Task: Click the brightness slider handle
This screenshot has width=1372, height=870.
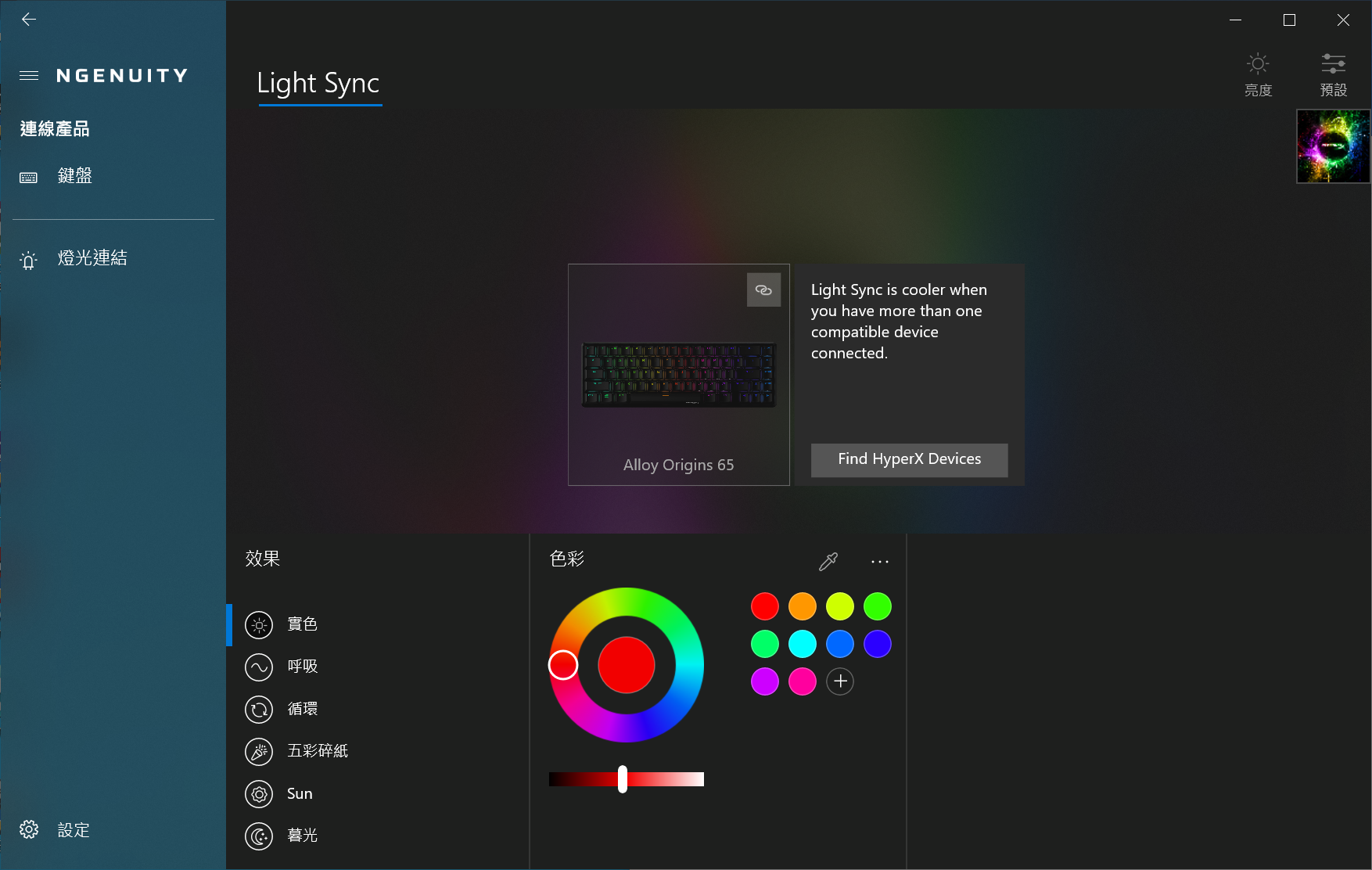Action: 623,779
